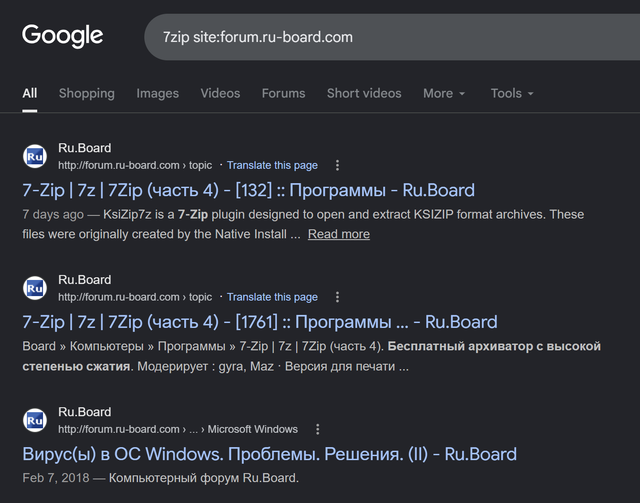
Task: Click the forum.ru-board.com › Microsoft Windows breadcrumb
Action: [x=178, y=429]
